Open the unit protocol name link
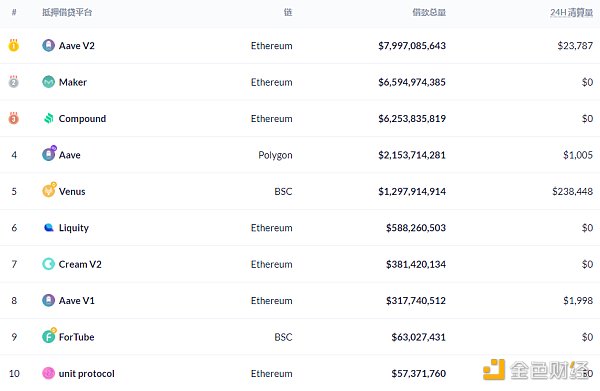Viewport: 600px width, 391px height. (86, 373)
